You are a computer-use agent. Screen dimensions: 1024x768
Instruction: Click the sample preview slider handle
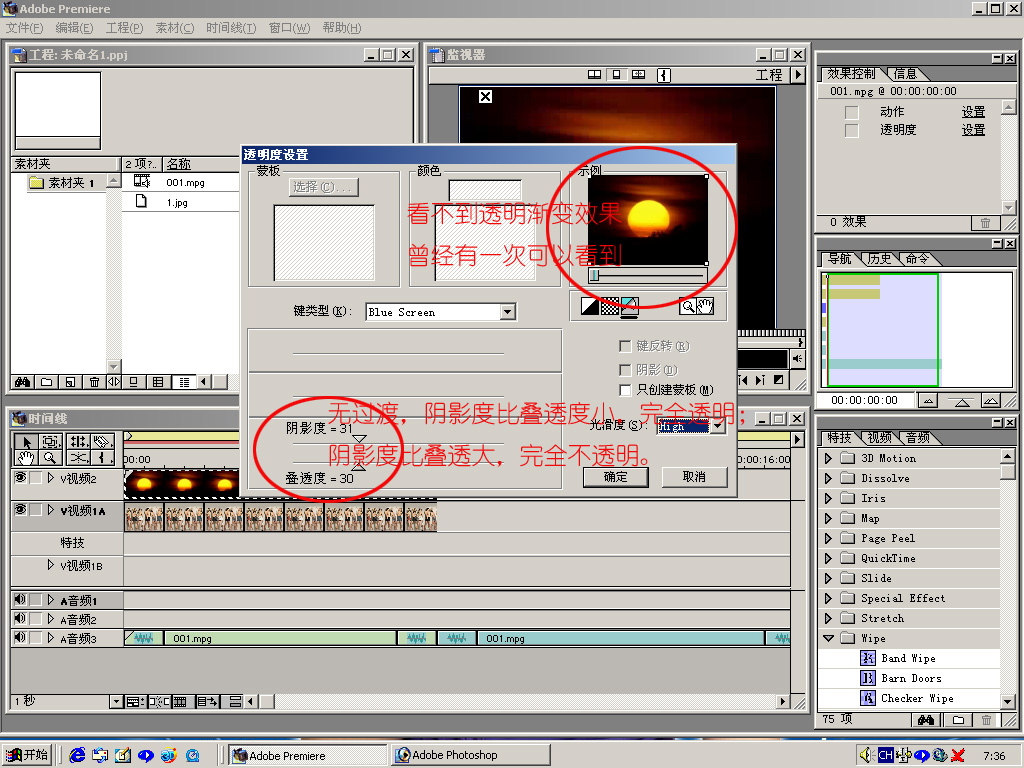[x=594, y=276]
